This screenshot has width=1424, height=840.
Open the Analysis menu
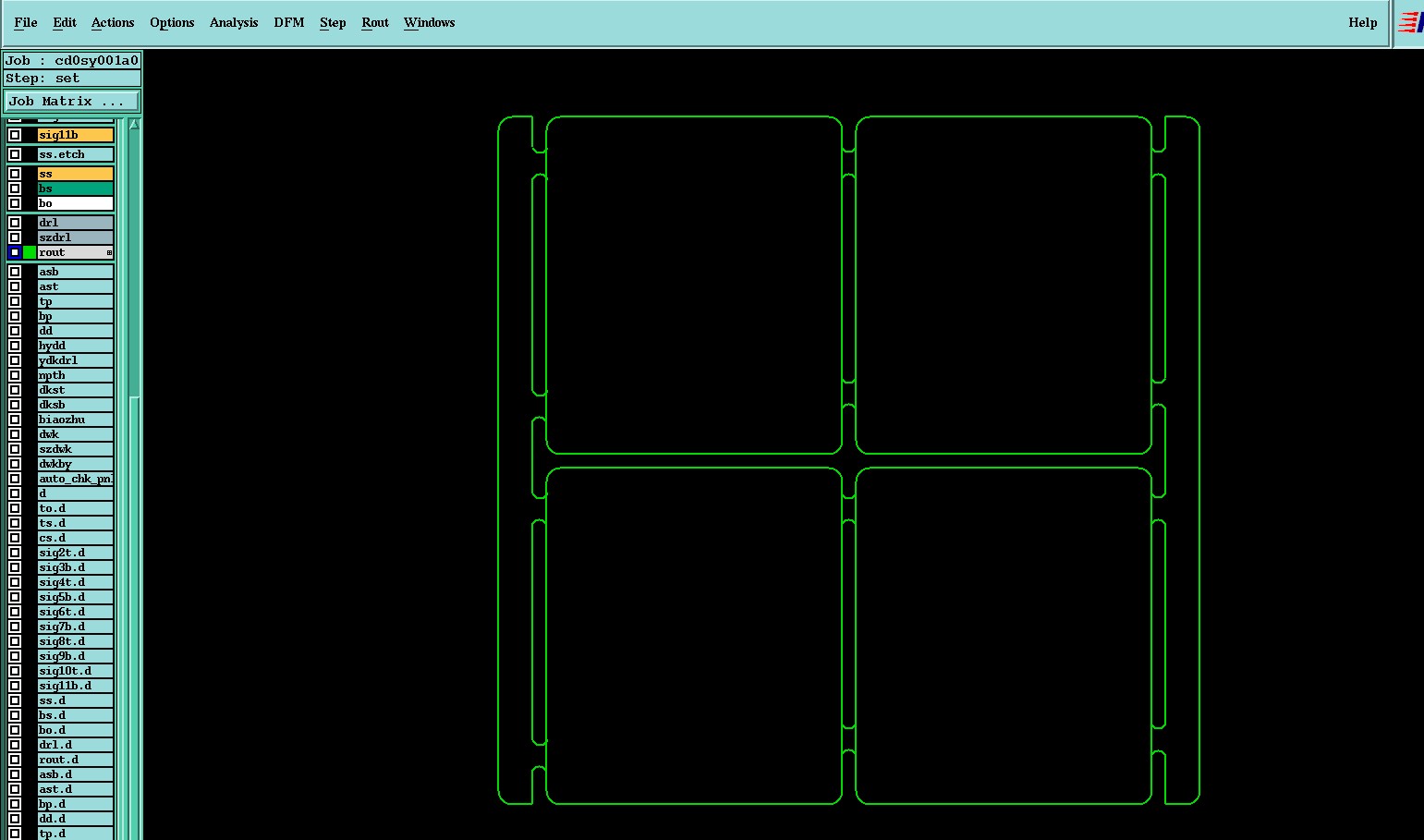pos(234,22)
